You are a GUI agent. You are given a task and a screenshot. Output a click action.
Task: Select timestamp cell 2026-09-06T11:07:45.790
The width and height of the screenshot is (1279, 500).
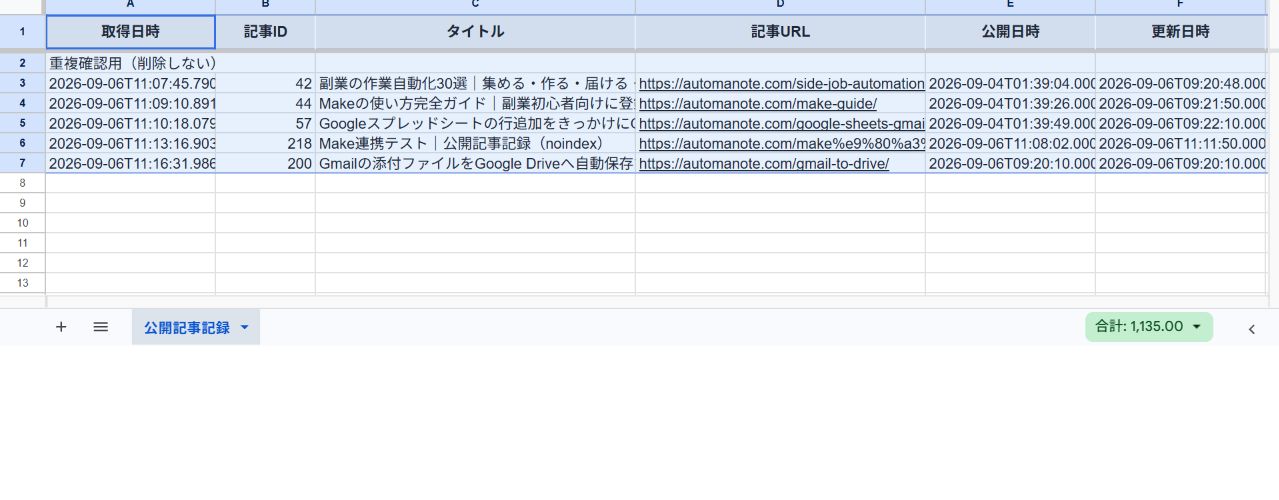click(x=131, y=84)
